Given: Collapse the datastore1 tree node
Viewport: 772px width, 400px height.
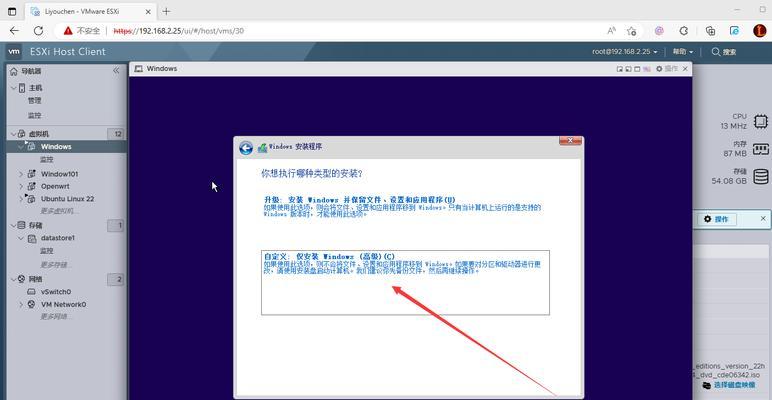Looking at the screenshot, I should point(21,238).
